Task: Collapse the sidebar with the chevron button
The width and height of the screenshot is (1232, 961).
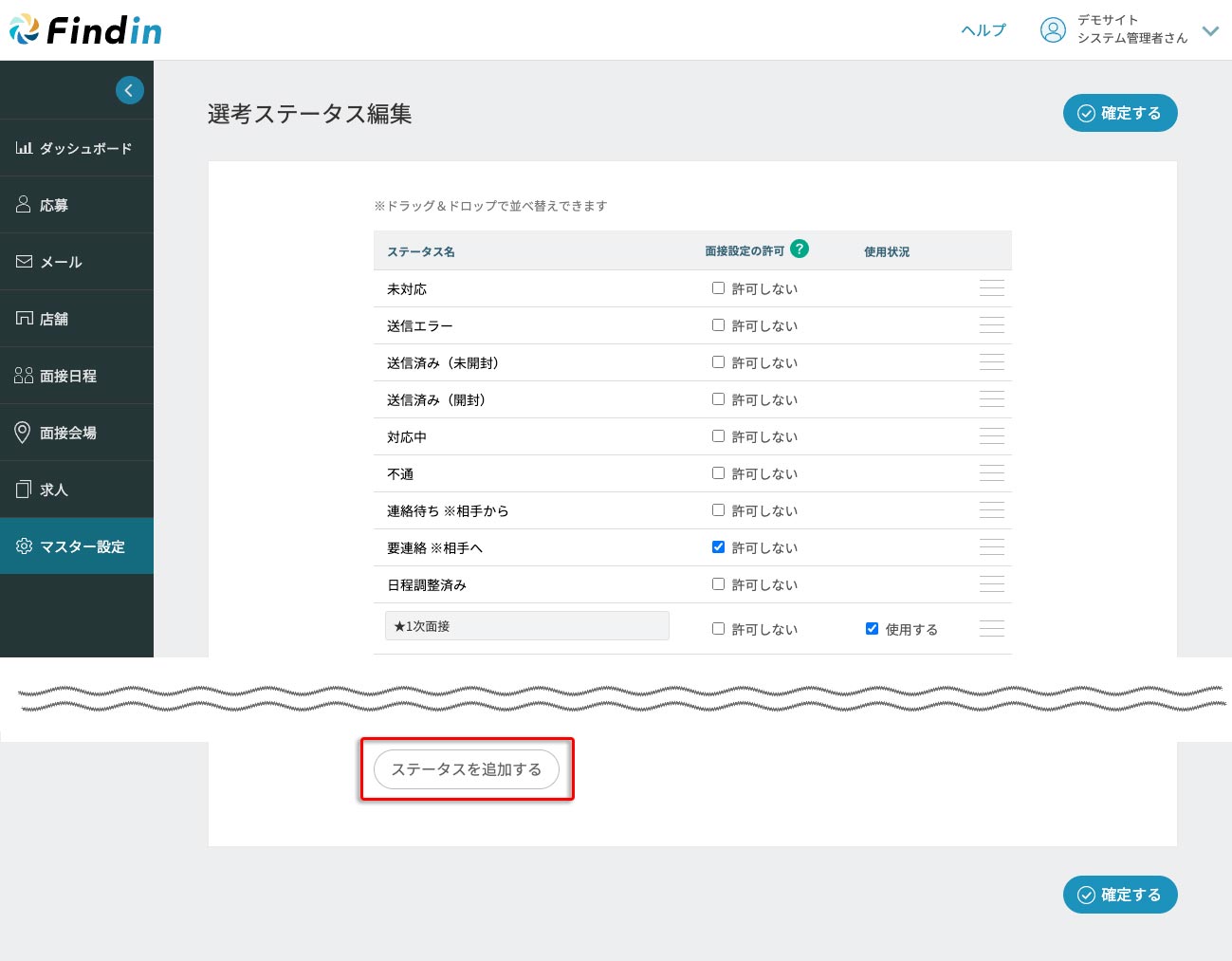Action: pyautogui.click(x=130, y=90)
